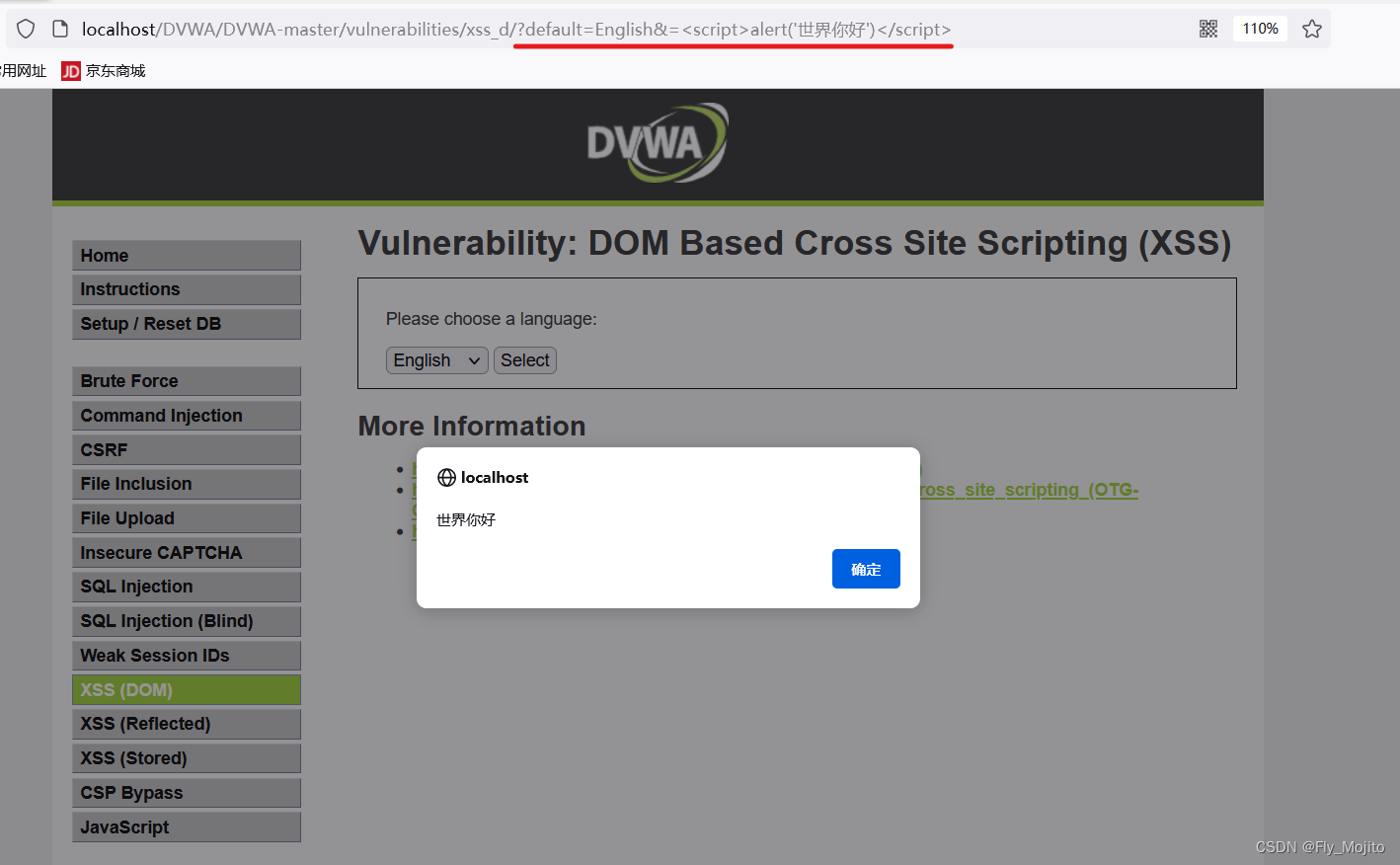Open the CSP Bypass page
This screenshot has height=865, width=1400.
click(186, 792)
